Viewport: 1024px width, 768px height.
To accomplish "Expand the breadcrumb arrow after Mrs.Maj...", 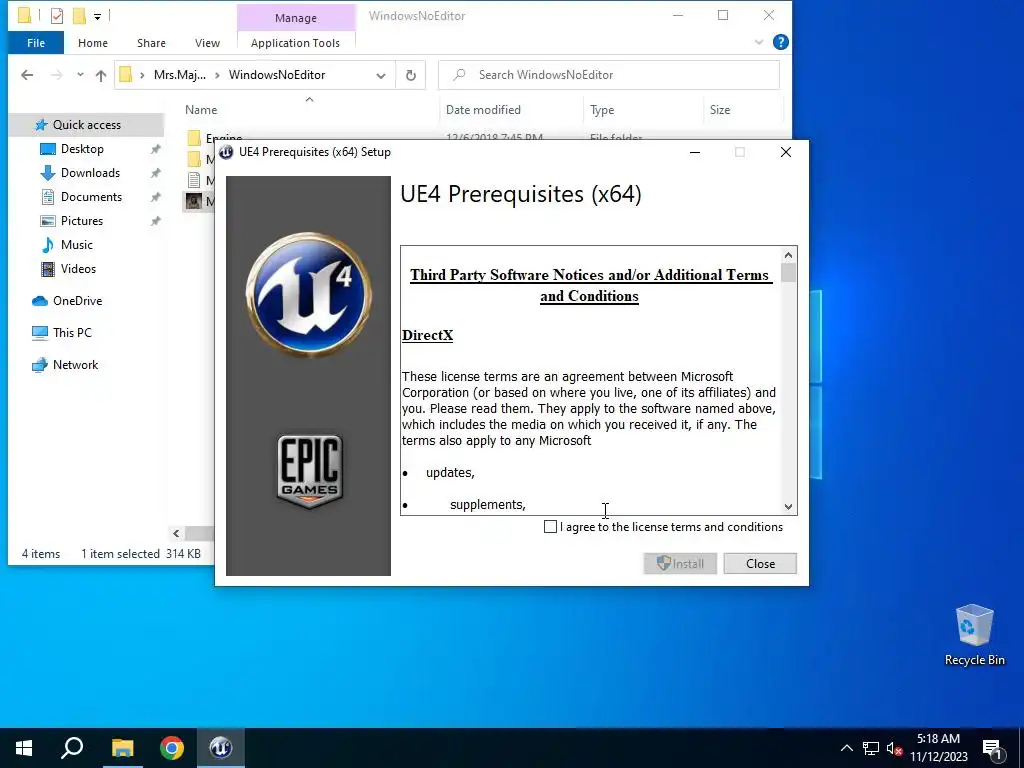I will pyautogui.click(x=217, y=75).
